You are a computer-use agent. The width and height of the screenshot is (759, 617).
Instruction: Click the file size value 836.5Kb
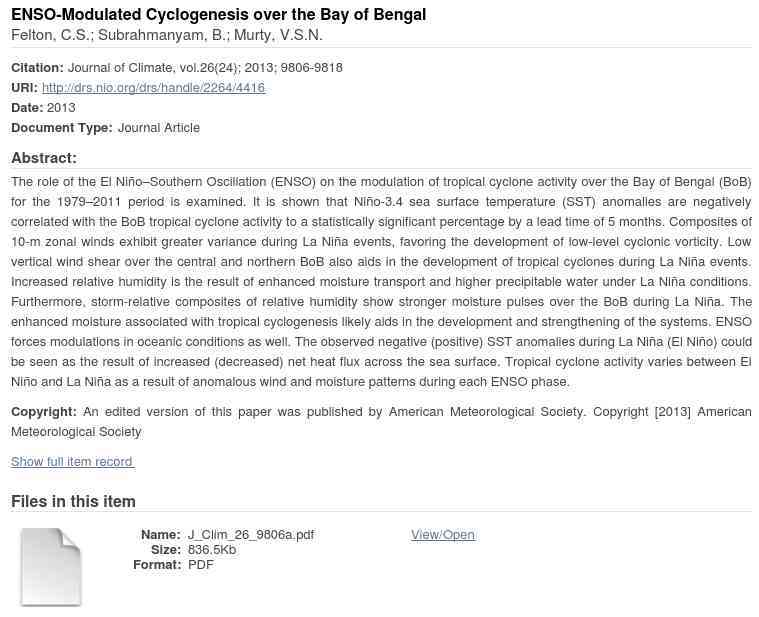click(x=212, y=550)
